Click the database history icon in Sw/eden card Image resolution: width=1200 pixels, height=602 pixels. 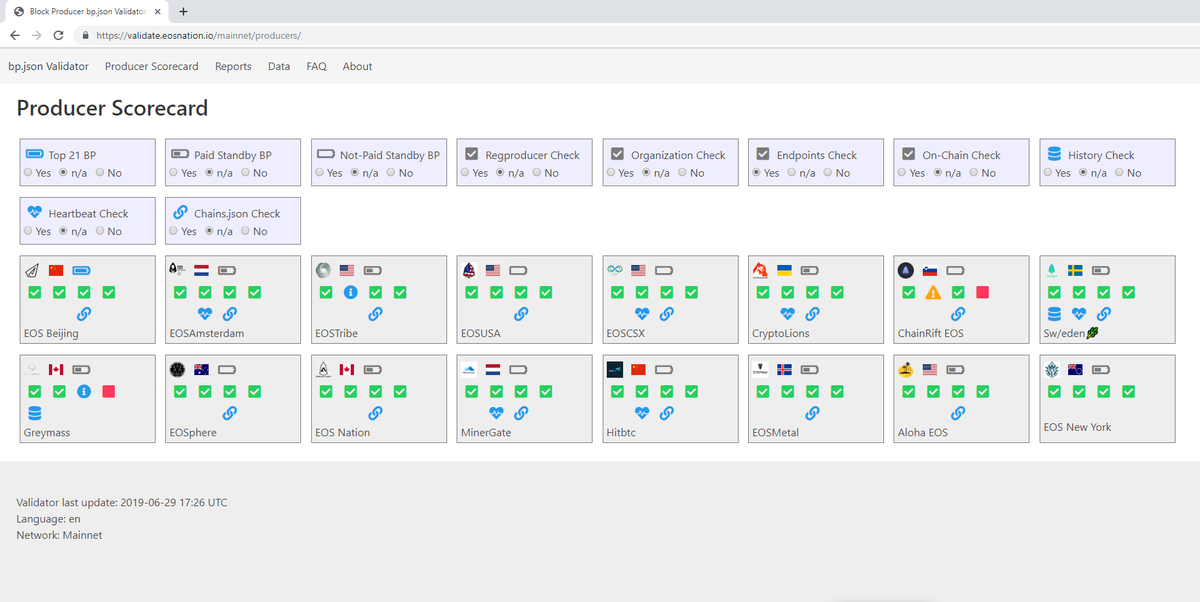(1054, 314)
